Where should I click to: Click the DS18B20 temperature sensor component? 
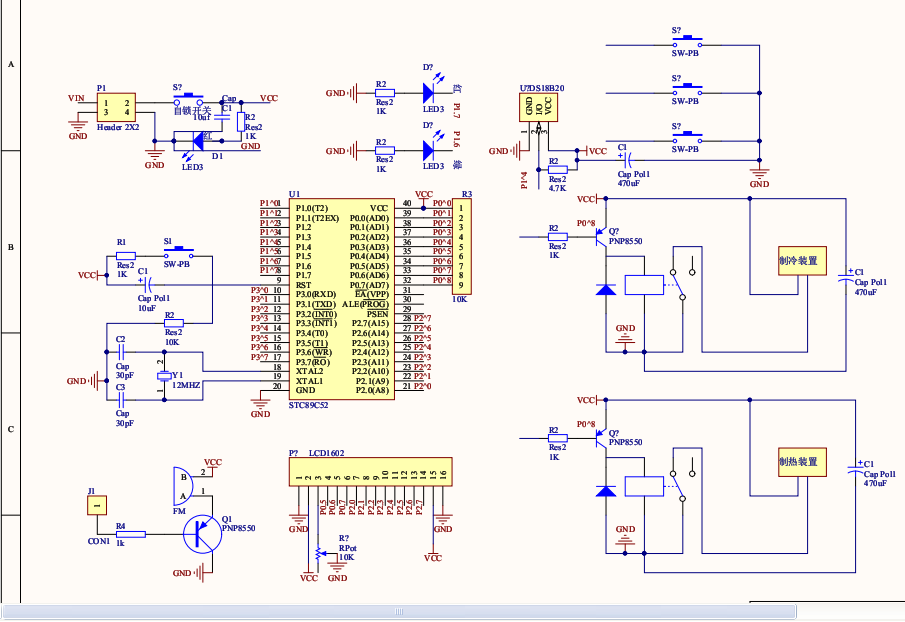coord(538,107)
